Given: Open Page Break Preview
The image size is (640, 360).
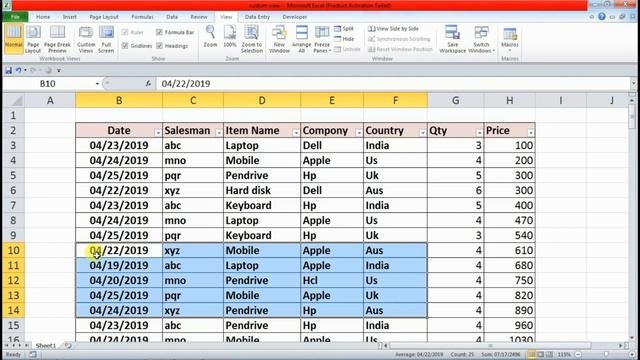Looking at the screenshot, I should tap(57, 39).
